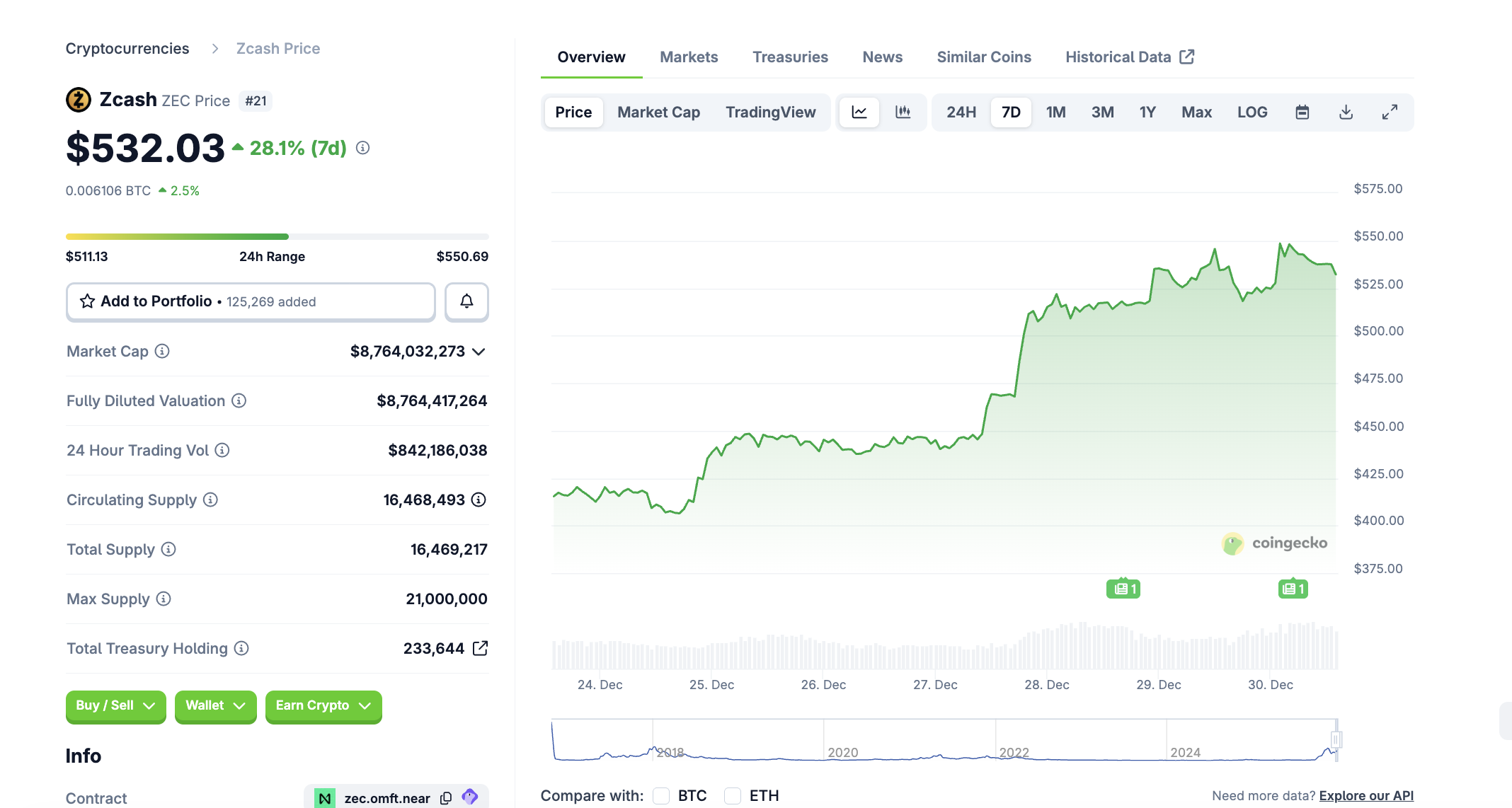This screenshot has height=808, width=1512.
Task: Select the 1Y chart timeframe
Action: coord(1147,112)
